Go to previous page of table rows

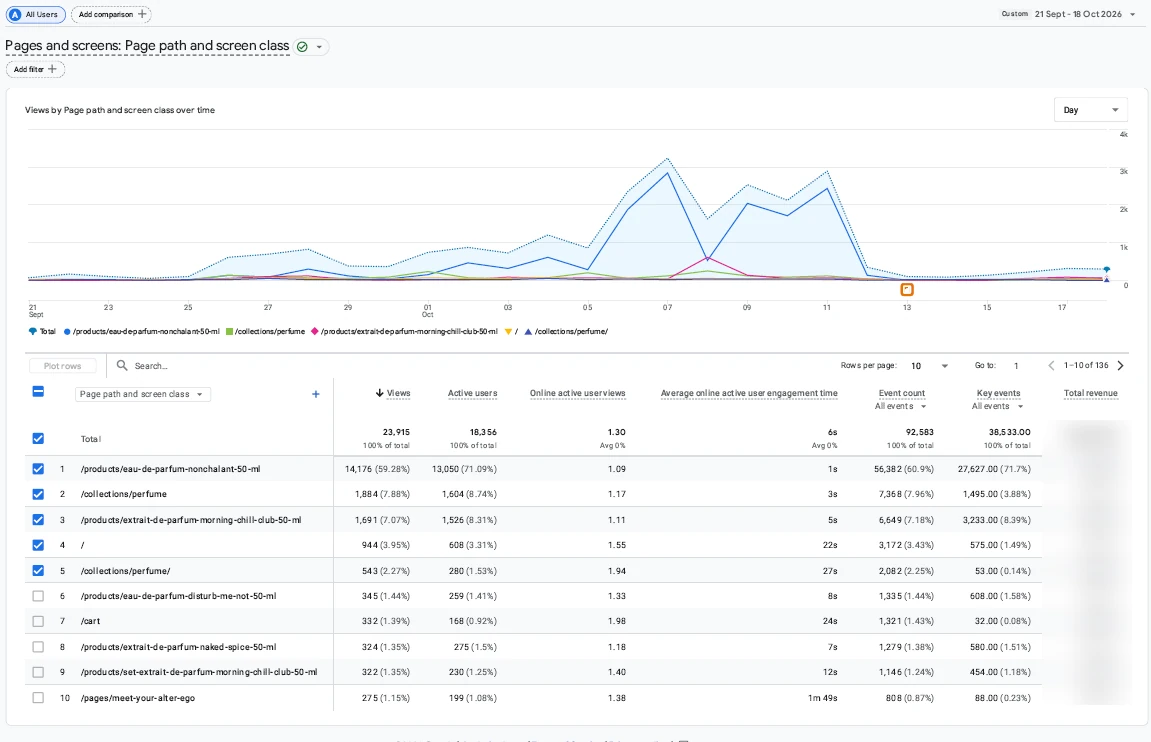click(1051, 365)
